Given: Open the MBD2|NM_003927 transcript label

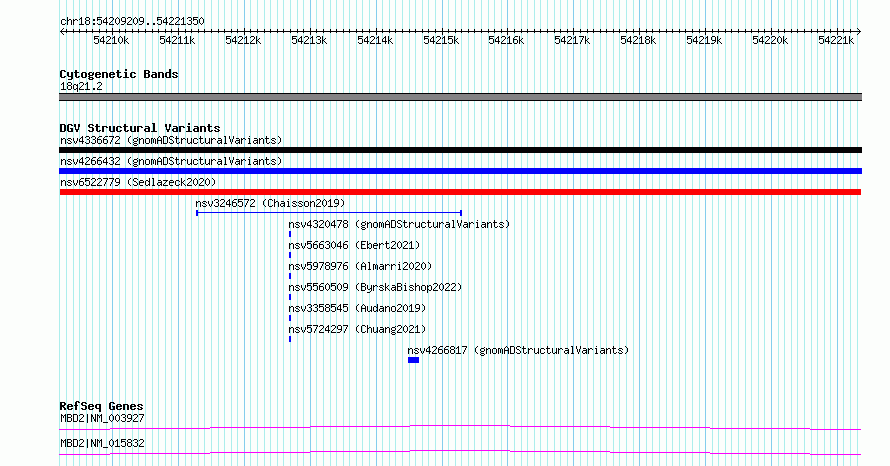Looking at the screenshot, I should (102, 418).
